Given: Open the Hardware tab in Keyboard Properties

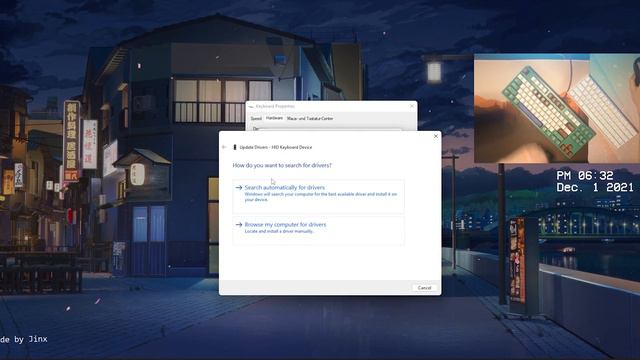Looking at the screenshot, I should coord(274,118).
